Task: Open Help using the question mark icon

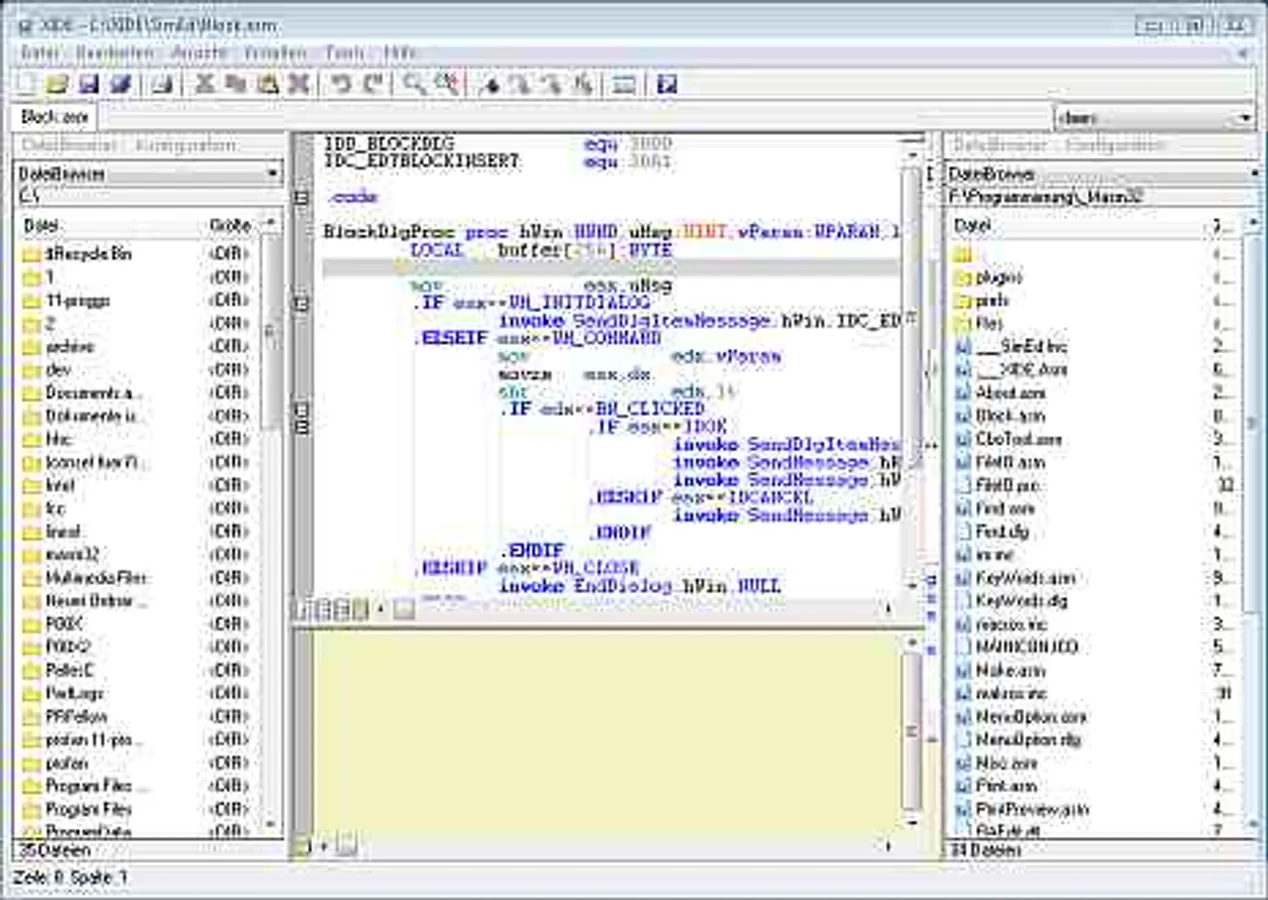Action: [x=665, y=85]
